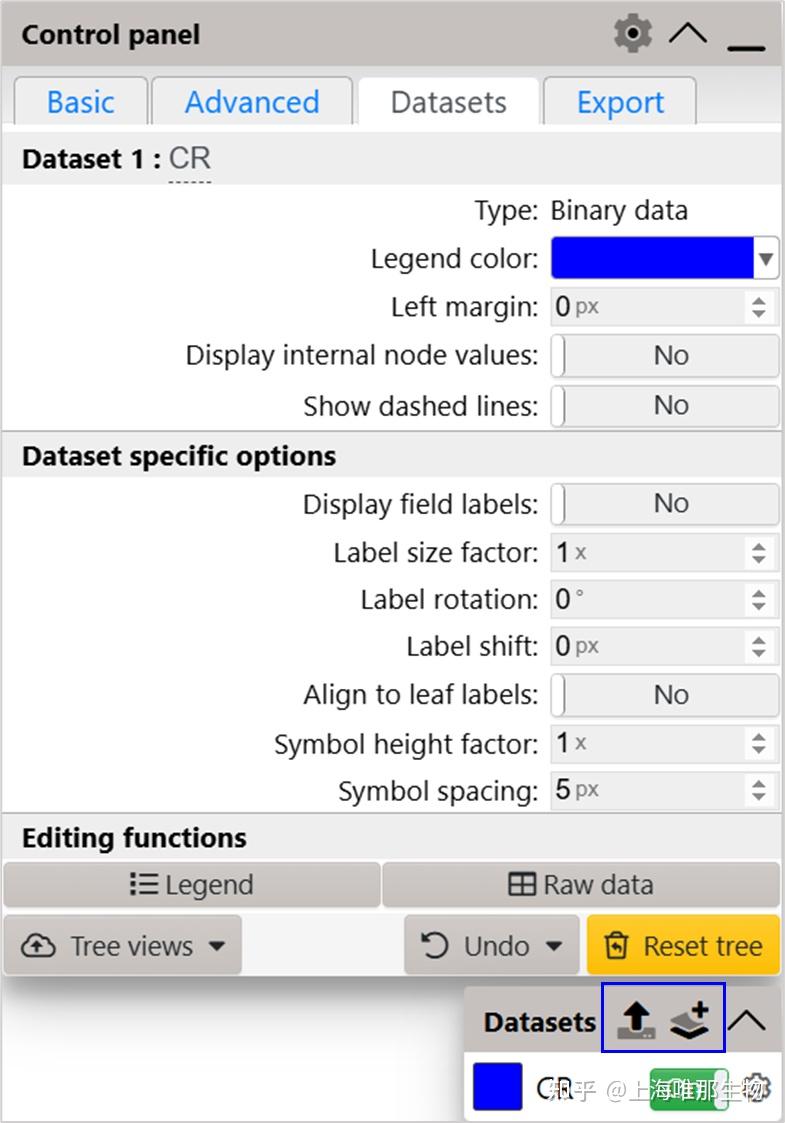Open the Raw data editor

click(581, 885)
